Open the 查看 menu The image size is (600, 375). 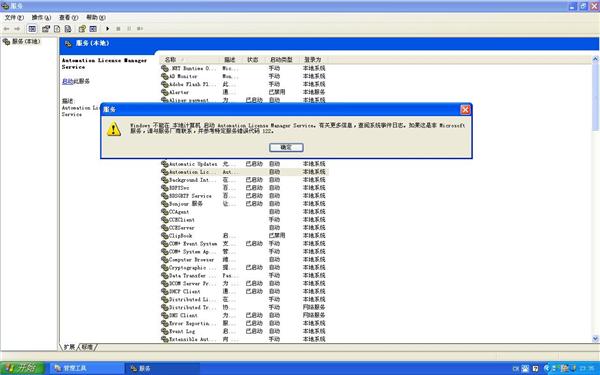(68, 18)
